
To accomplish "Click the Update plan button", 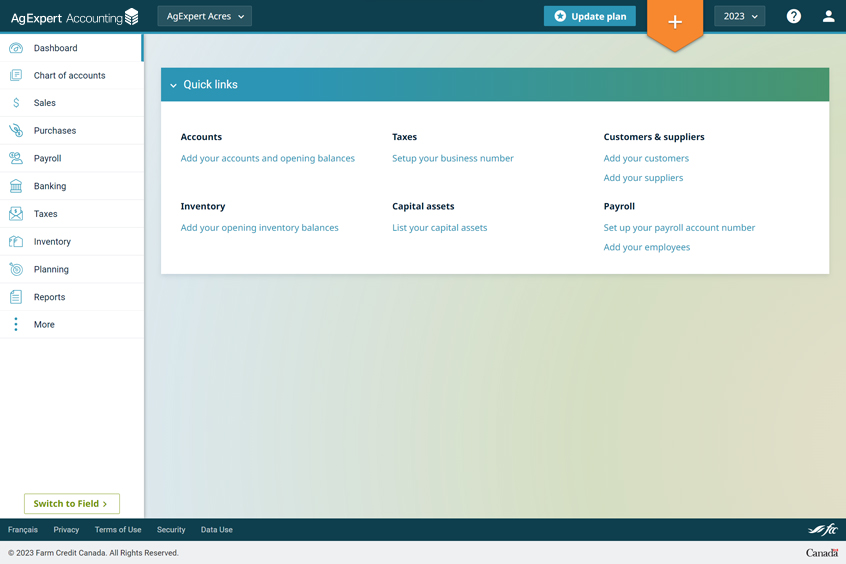I will pyautogui.click(x=590, y=16).
